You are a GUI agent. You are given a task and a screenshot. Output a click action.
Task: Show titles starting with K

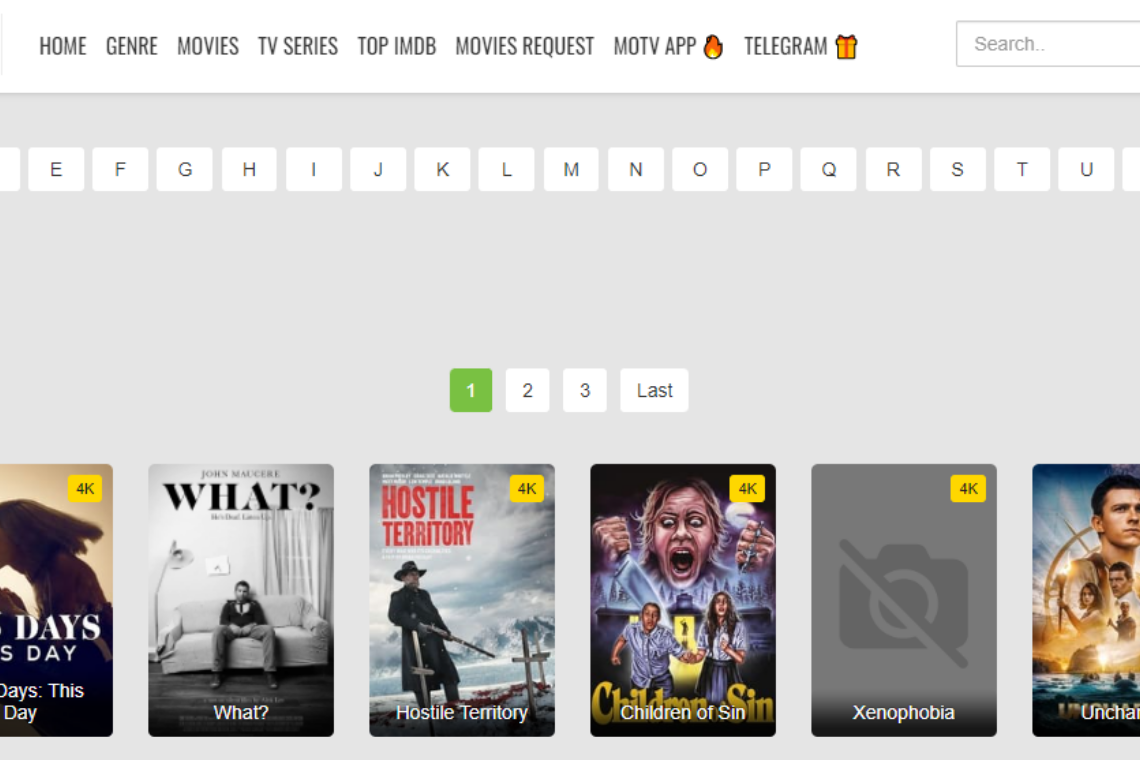[442, 169]
